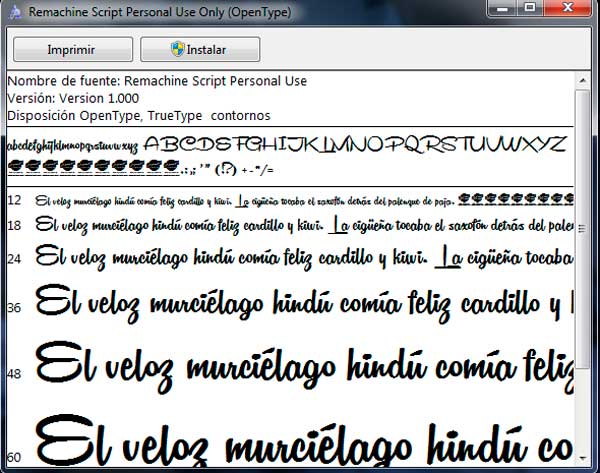The height and width of the screenshot is (473, 600).
Task: Close the font viewer window
Action: coord(567,8)
